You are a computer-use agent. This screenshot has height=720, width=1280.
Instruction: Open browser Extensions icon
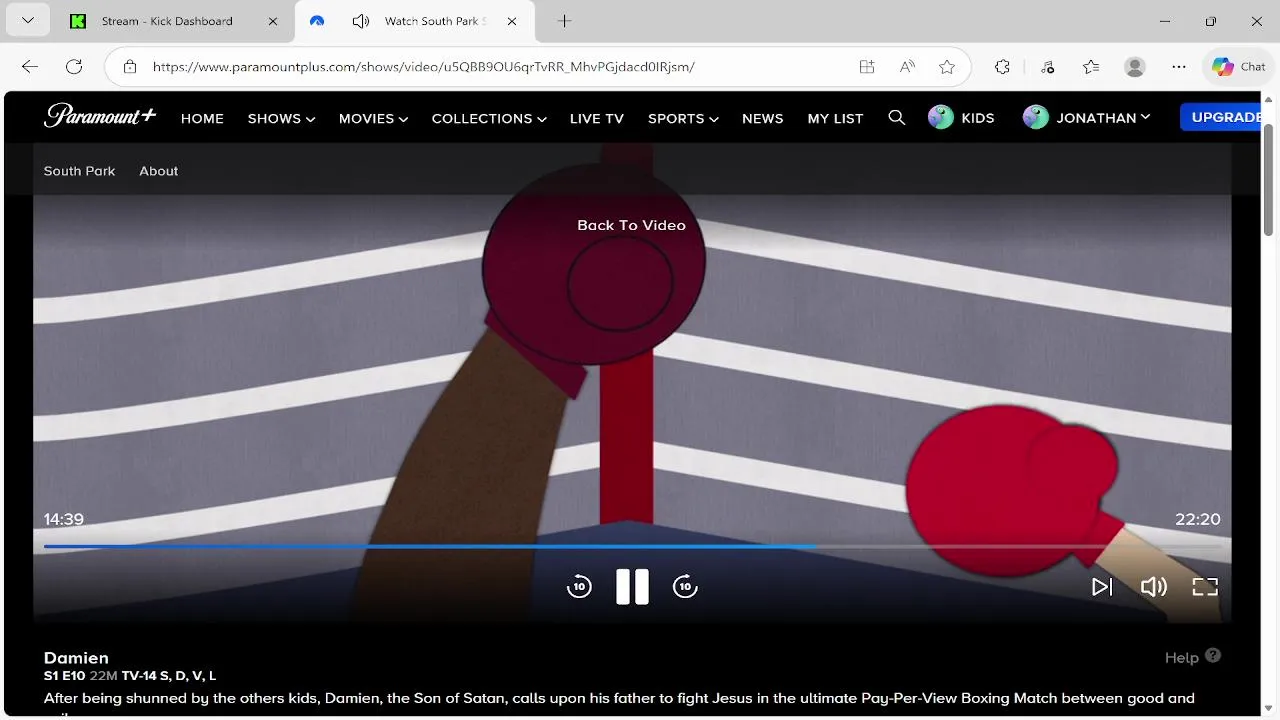click(1002, 67)
